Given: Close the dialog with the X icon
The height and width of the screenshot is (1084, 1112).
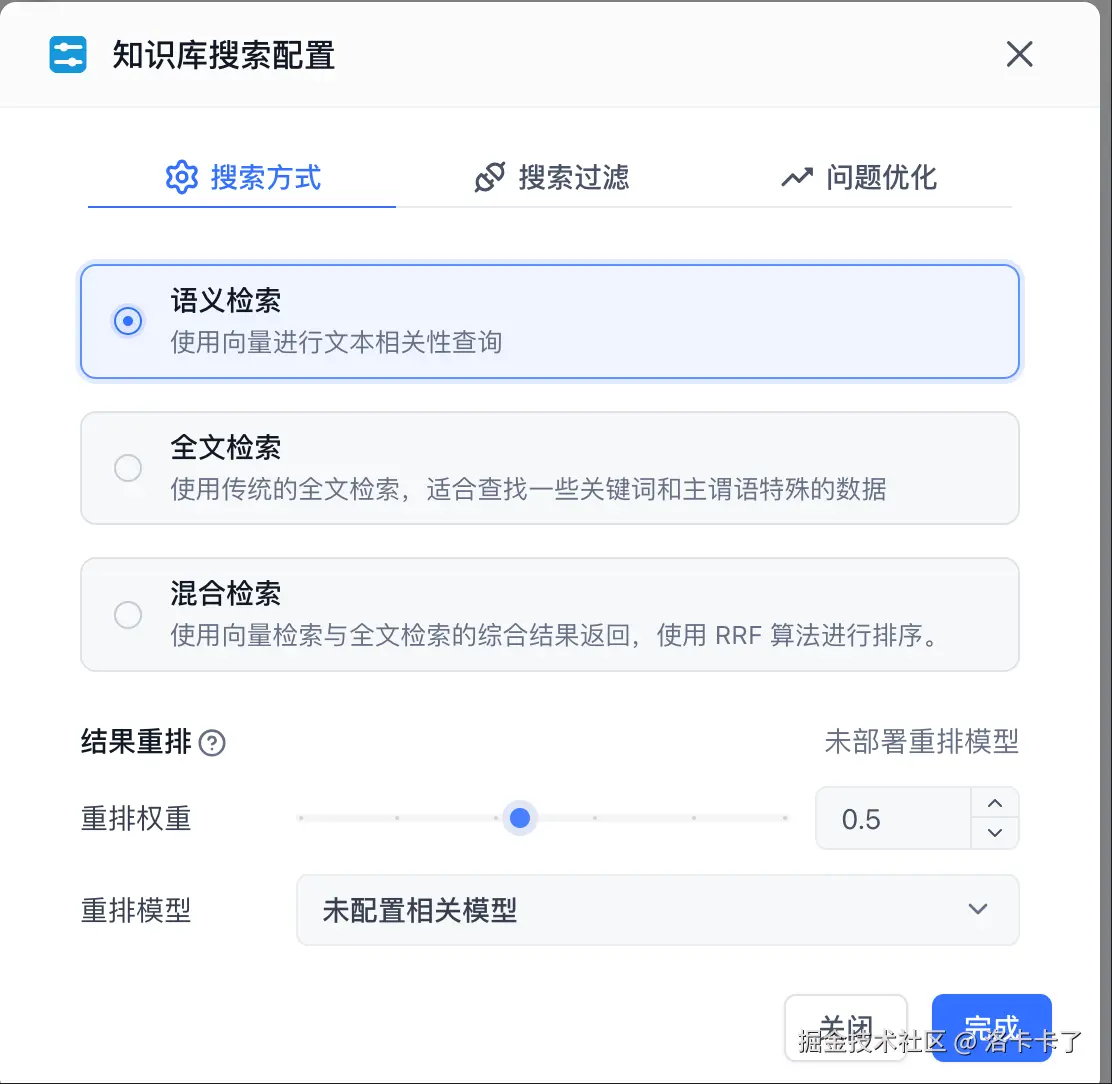Looking at the screenshot, I should click(x=1019, y=54).
